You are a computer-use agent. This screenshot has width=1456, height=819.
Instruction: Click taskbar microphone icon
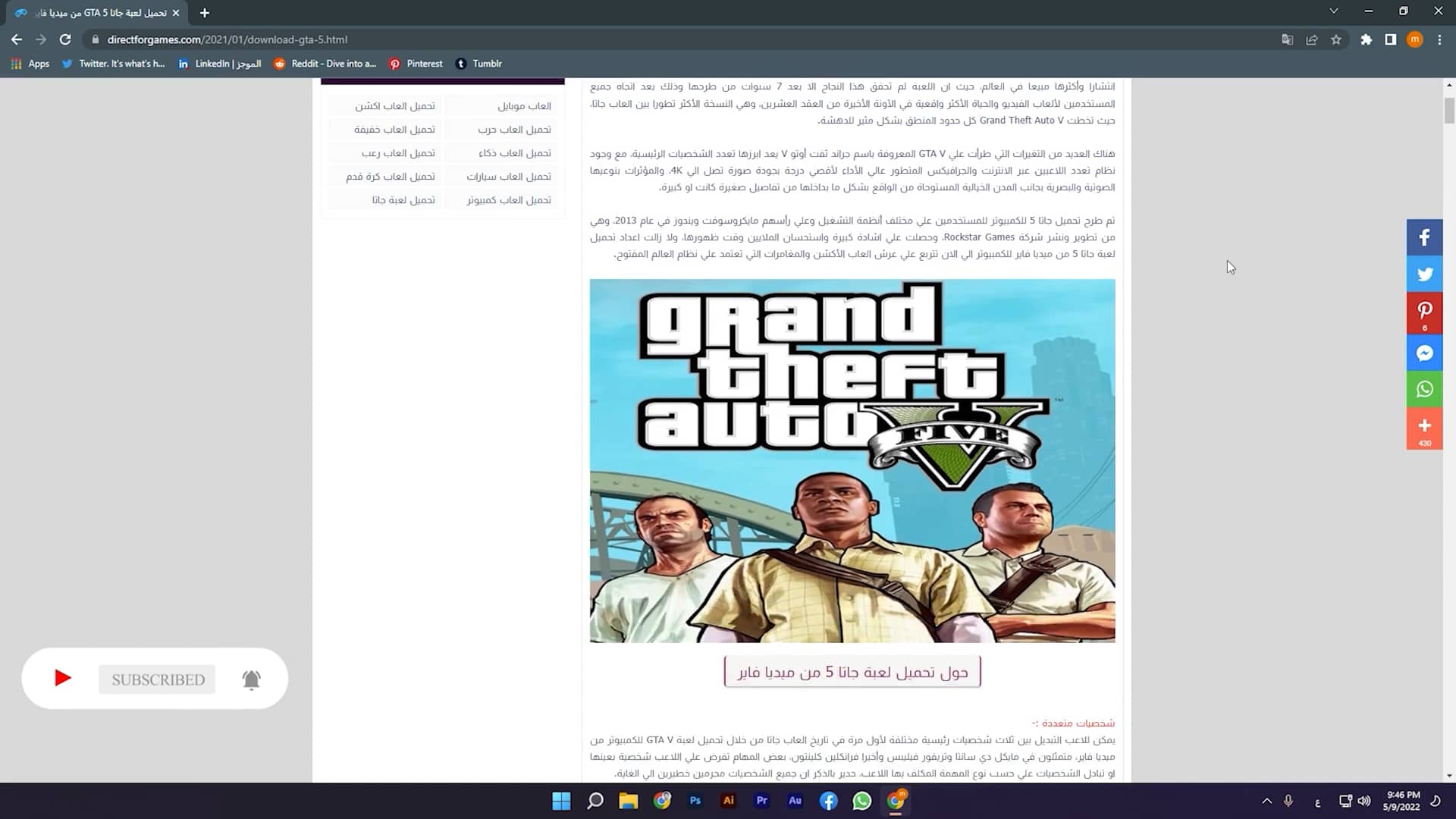coord(1288,801)
